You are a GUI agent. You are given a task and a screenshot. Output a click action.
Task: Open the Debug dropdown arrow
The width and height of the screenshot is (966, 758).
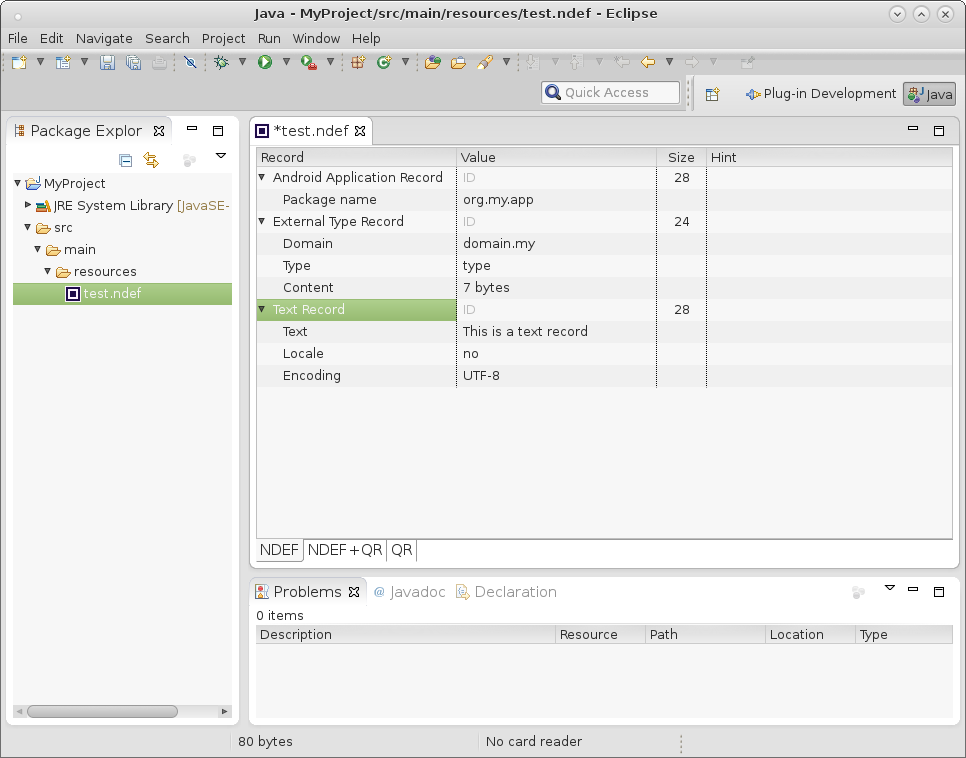(243, 62)
